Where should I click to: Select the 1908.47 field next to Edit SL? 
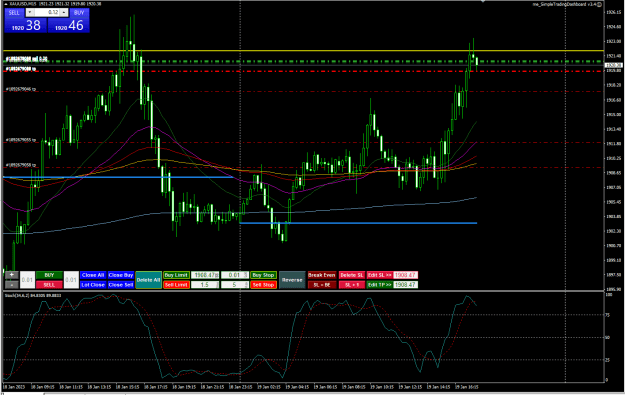tap(405, 275)
